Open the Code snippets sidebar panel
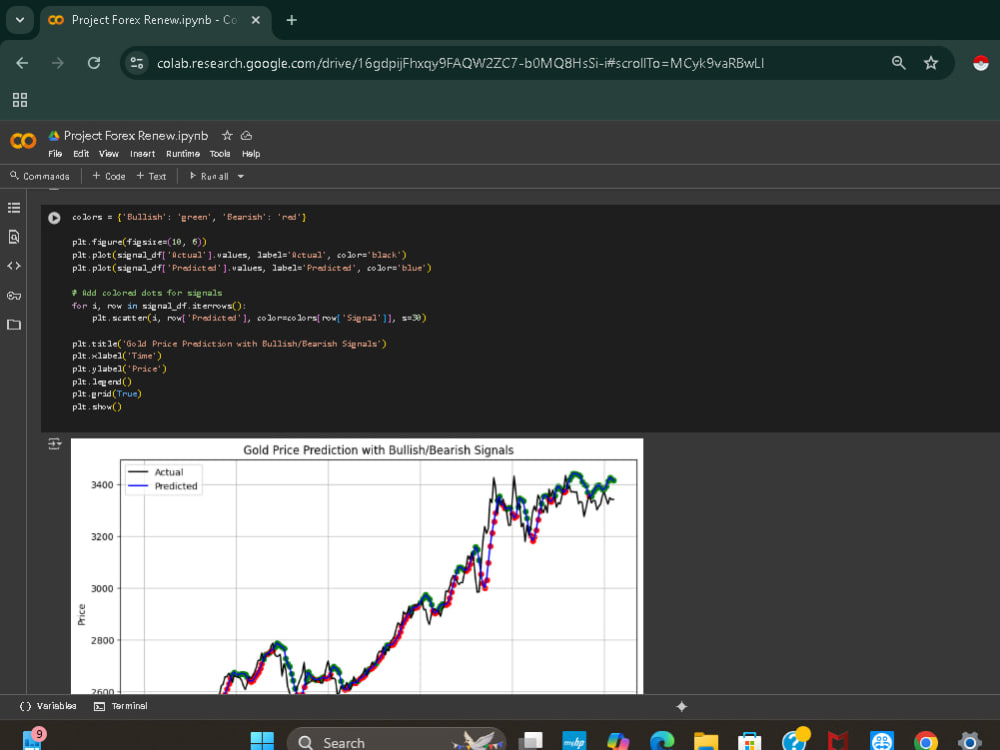This screenshot has height=750, width=1000. [x=14, y=266]
